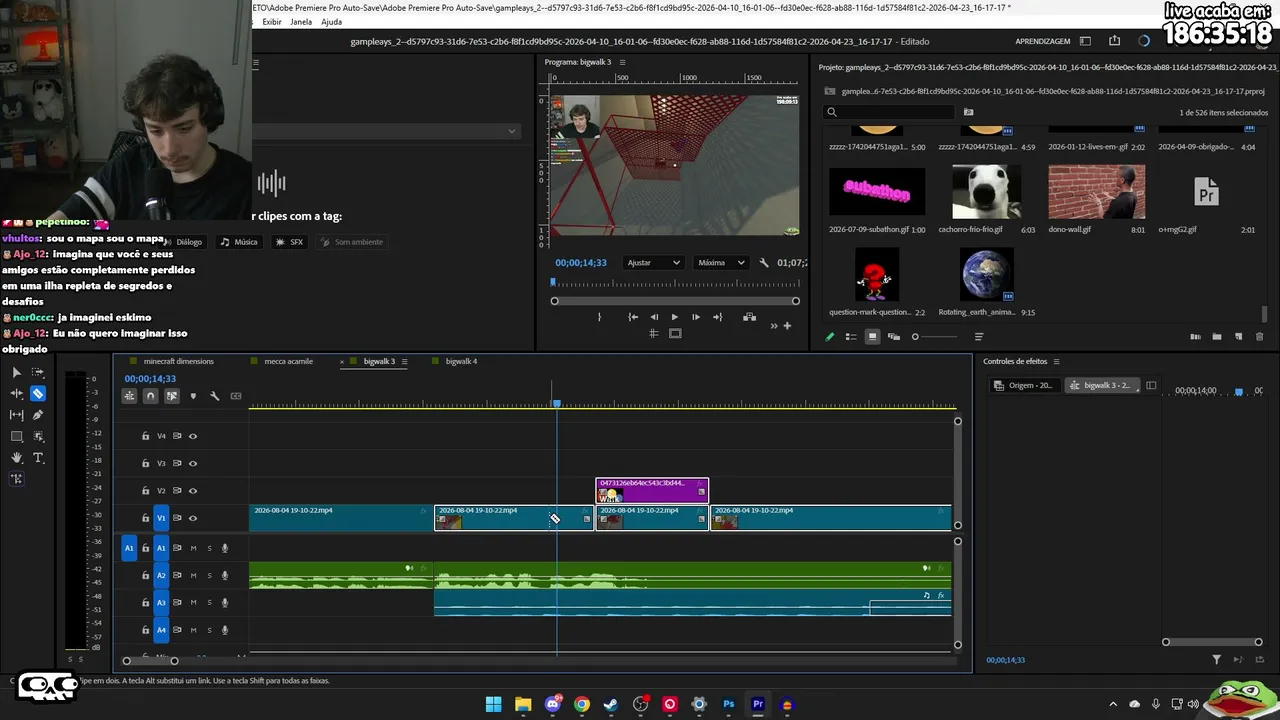Open the captions track options (CC)
Viewport: 1280px width, 720px height.
click(x=236, y=396)
